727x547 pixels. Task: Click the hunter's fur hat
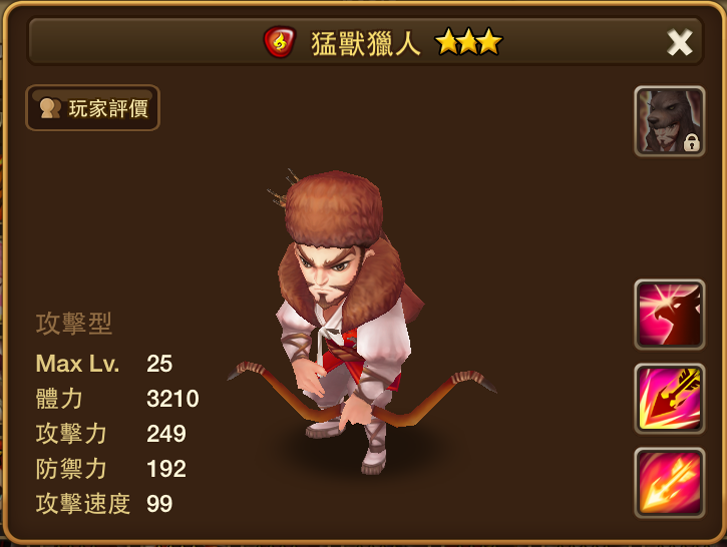tap(334, 208)
